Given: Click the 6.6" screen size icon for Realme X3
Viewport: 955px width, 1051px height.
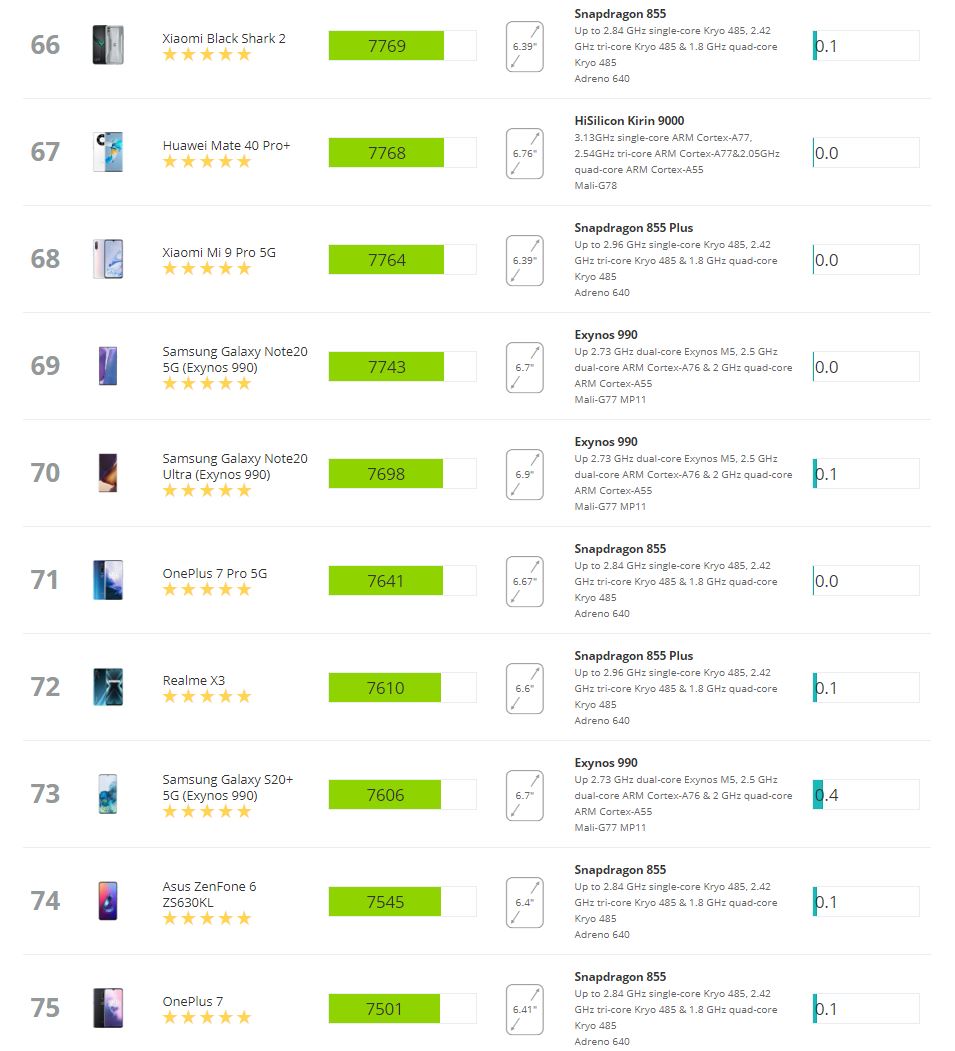Looking at the screenshot, I should 525,688.
